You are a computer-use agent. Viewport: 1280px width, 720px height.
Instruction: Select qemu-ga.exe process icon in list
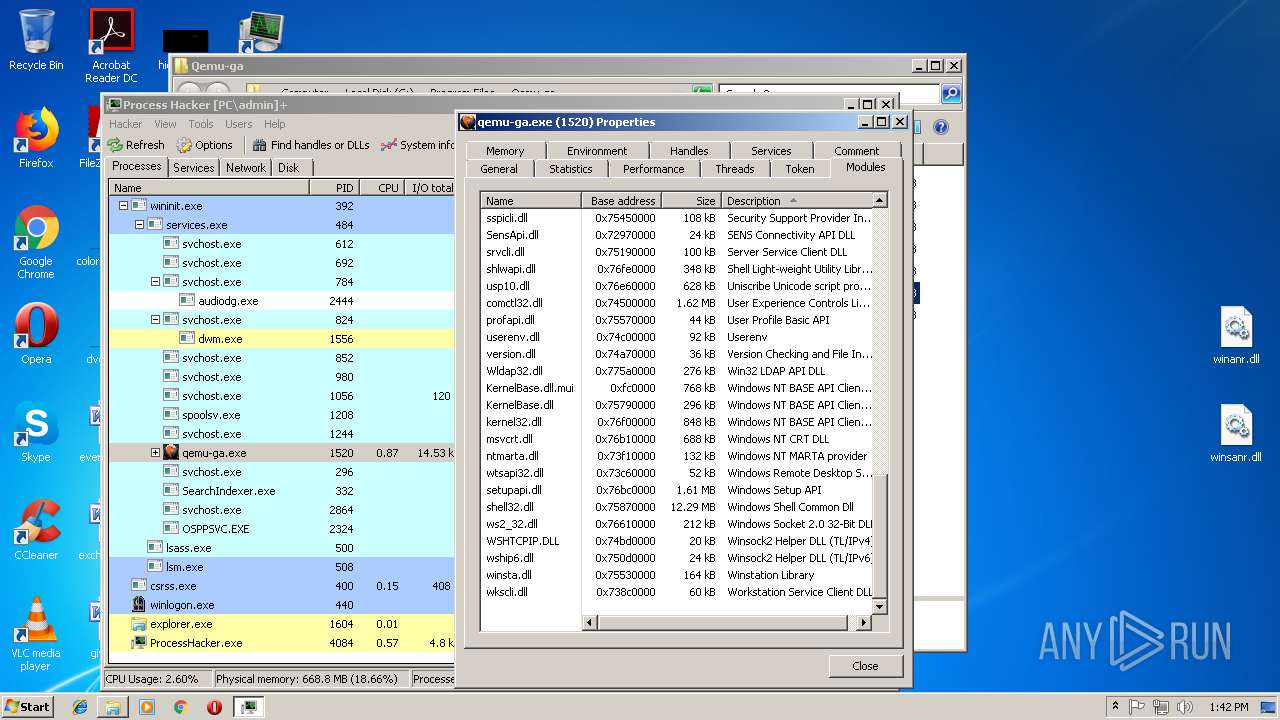[x=171, y=453]
